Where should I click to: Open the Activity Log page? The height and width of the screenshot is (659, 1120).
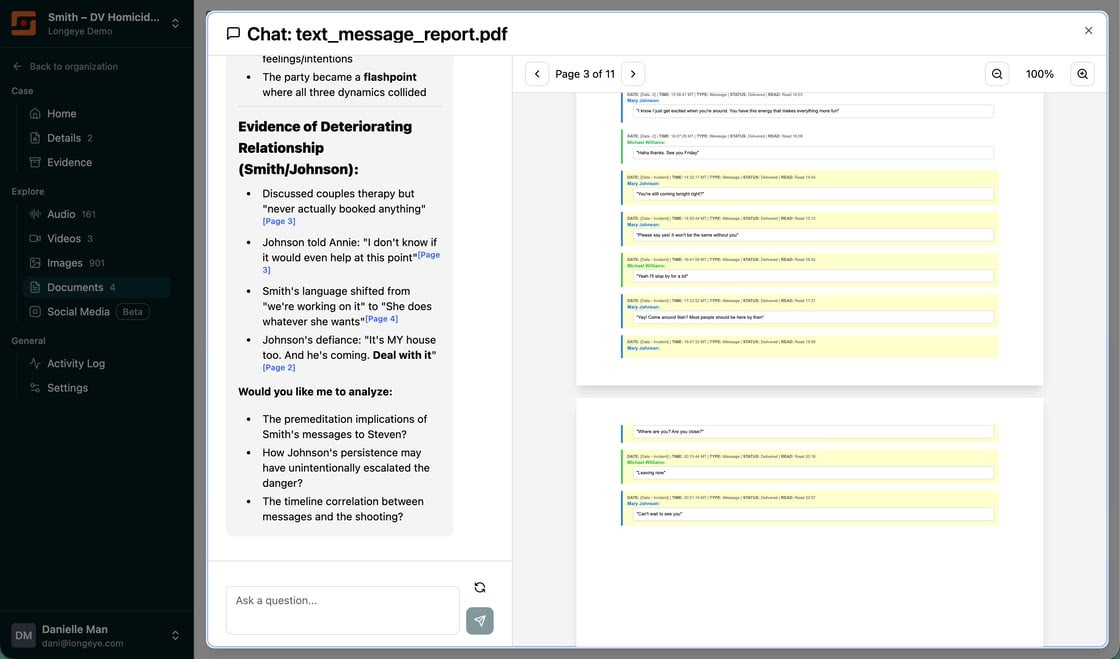(75, 364)
